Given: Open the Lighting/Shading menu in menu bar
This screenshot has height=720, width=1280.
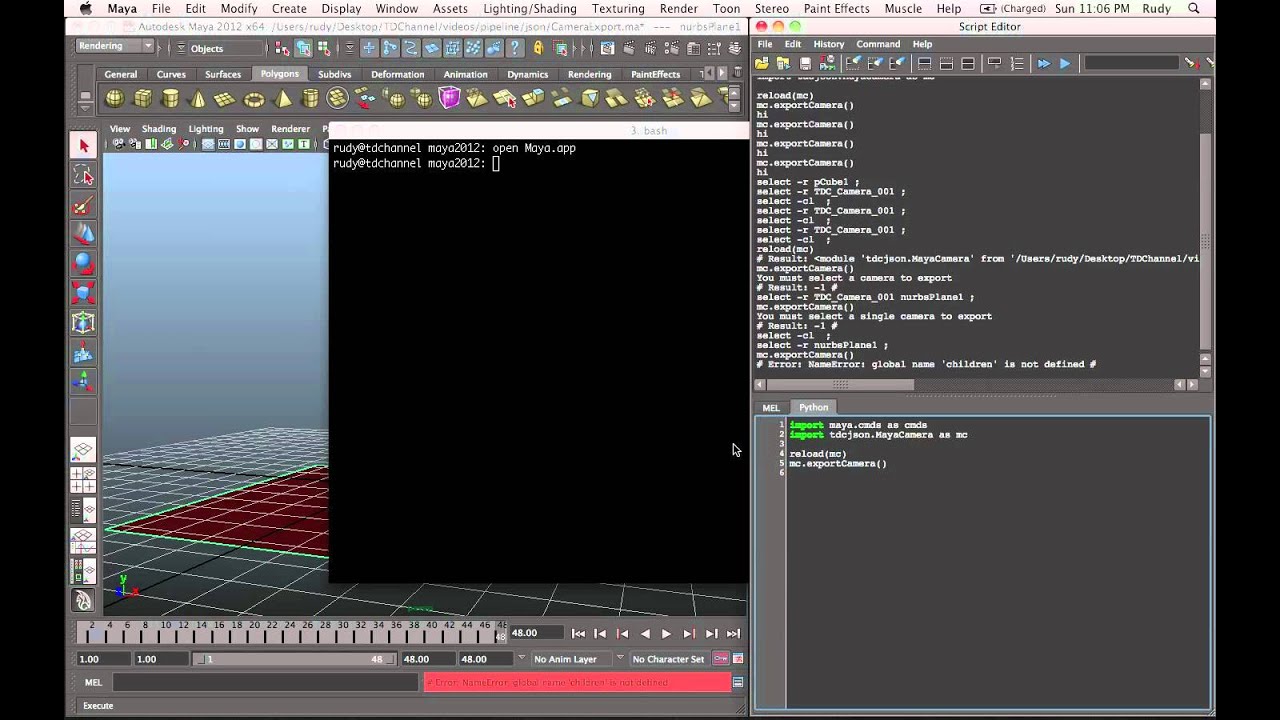Looking at the screenshot, I should pyautogui.click(x=529, y=8).
